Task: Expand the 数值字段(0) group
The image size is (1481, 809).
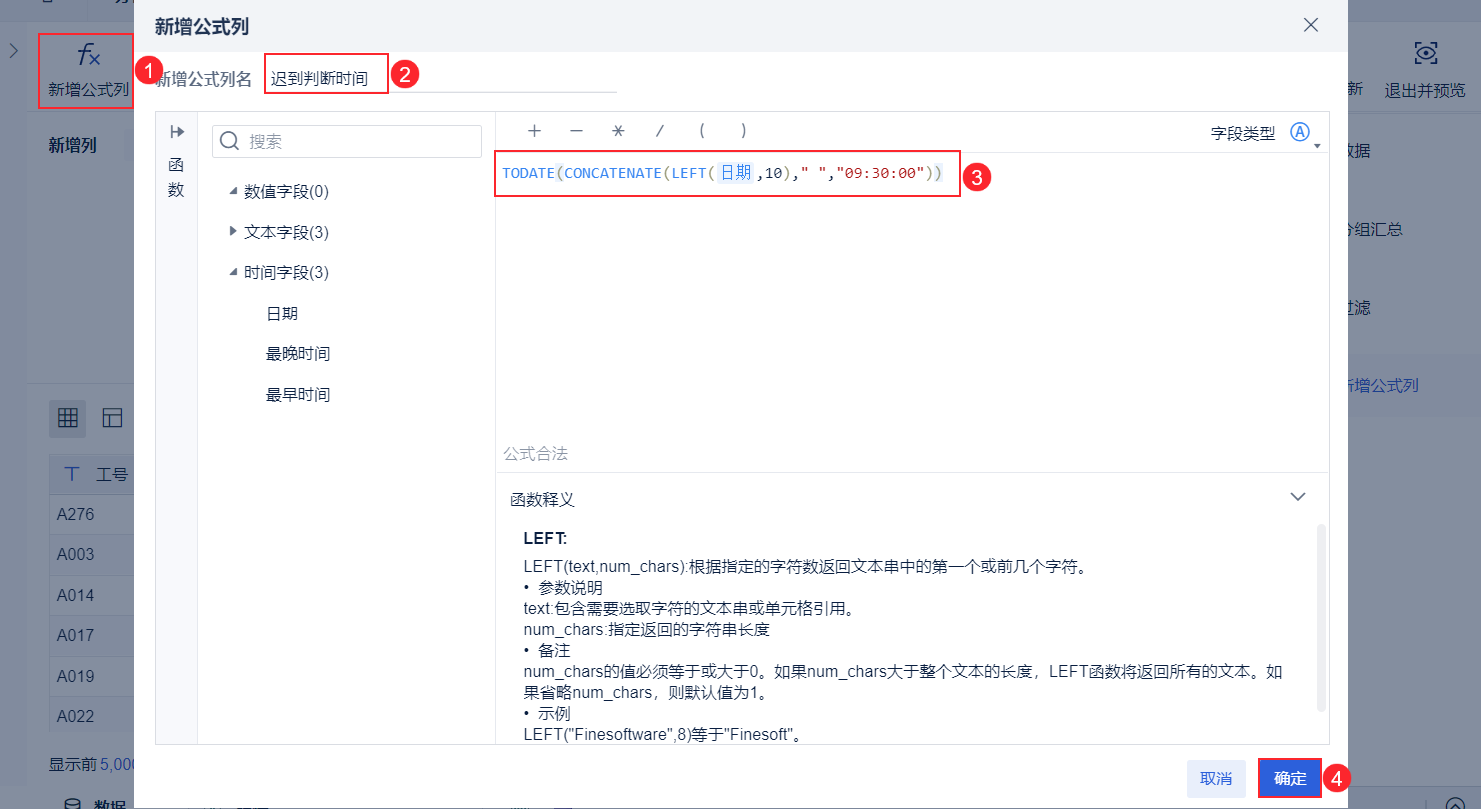Action: click(x=234, y=191)
